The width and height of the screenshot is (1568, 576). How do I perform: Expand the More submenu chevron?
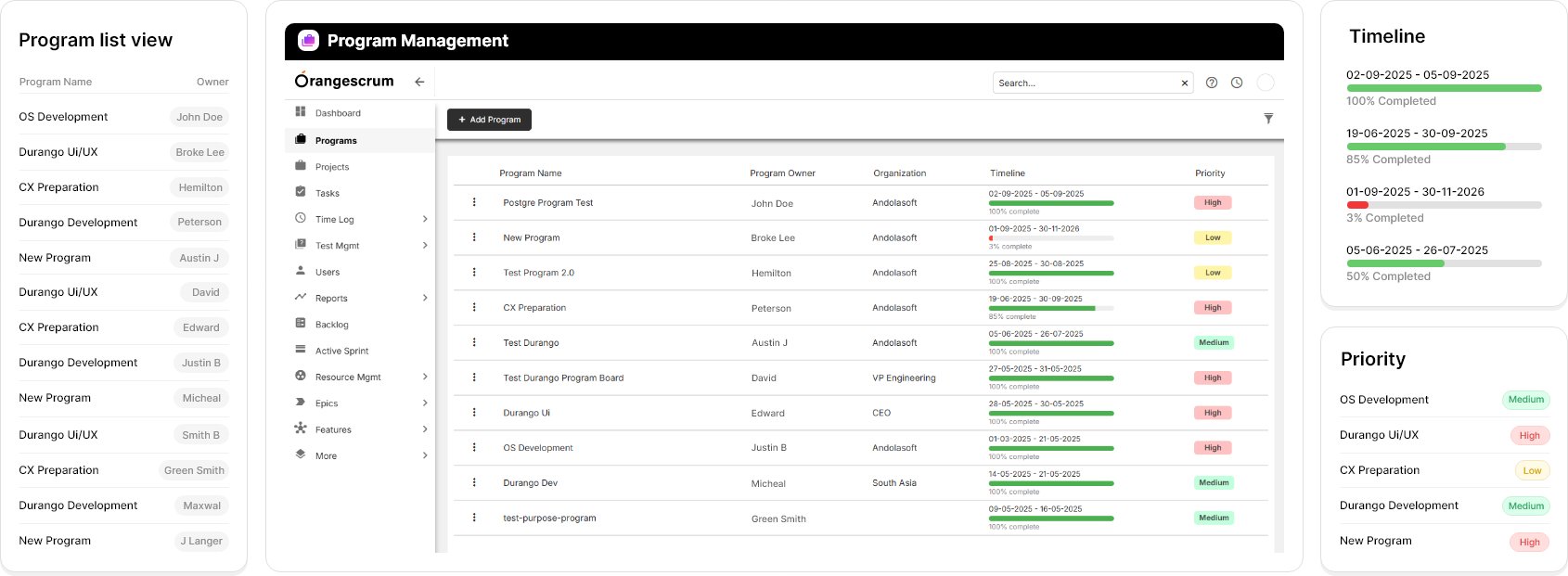click(x=425, y=455)
